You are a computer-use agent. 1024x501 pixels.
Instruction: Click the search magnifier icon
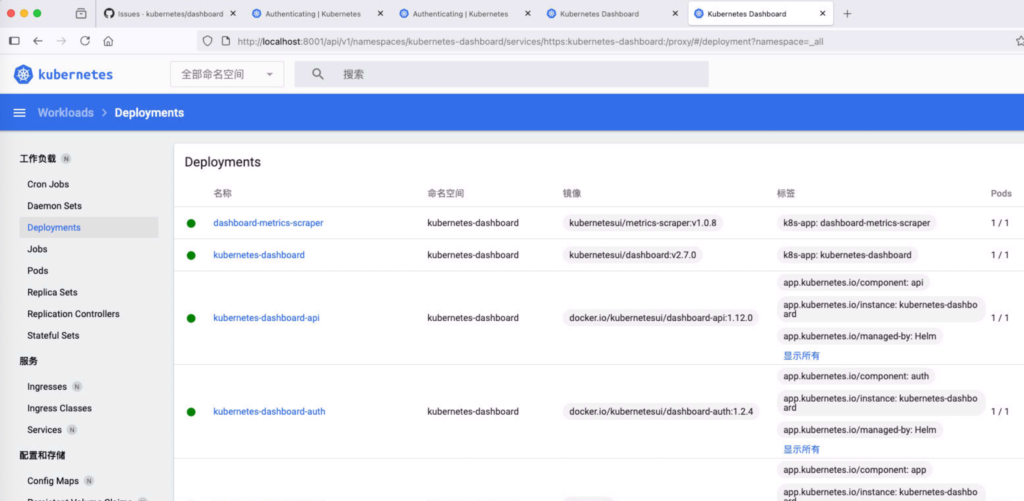click(x=318, y=74)
